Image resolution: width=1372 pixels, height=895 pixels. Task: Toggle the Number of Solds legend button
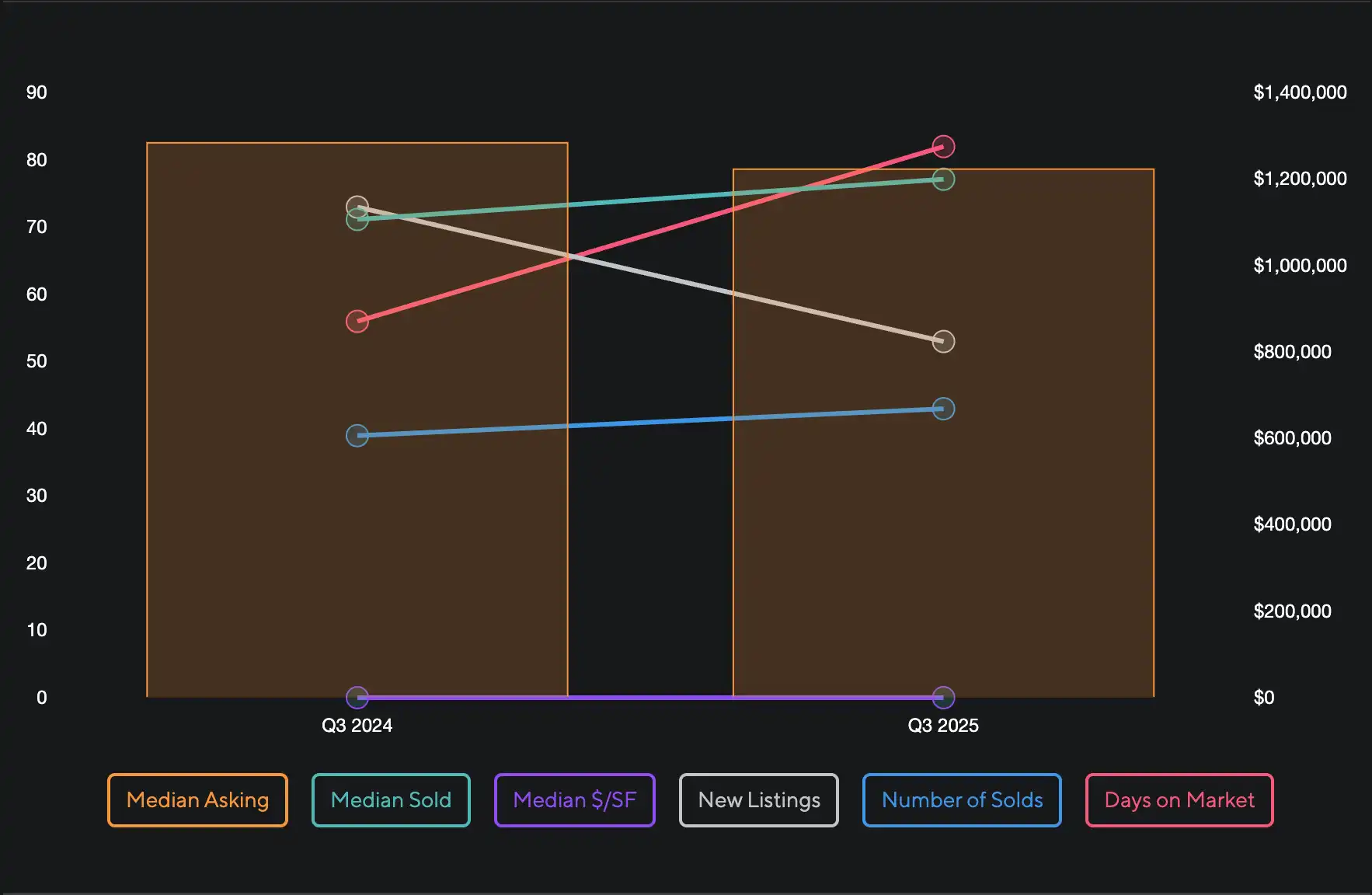(x=962, y=800)
